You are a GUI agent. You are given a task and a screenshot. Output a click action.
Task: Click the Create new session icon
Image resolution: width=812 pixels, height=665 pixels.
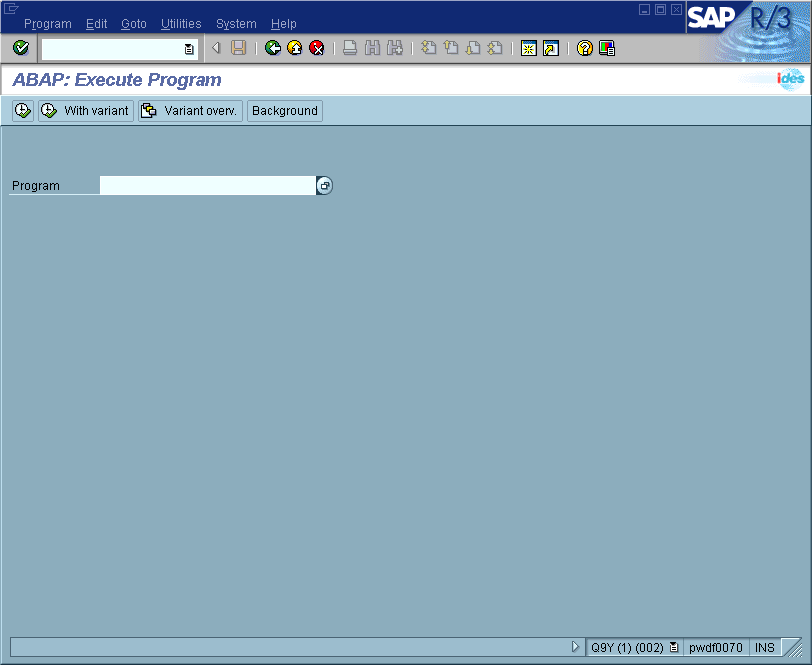[x=529, y=48]
